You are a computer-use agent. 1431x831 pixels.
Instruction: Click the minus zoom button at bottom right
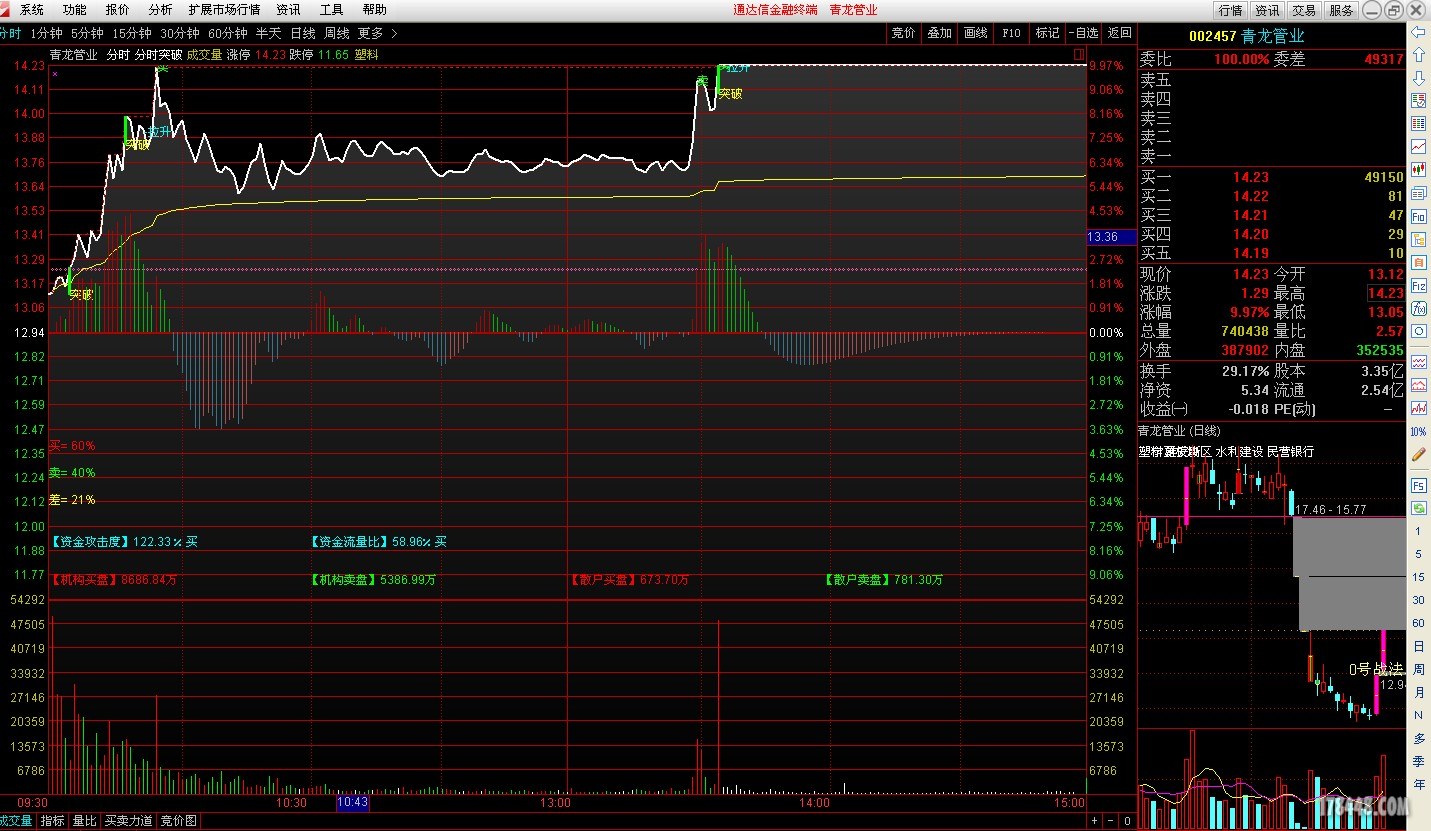1110,821
